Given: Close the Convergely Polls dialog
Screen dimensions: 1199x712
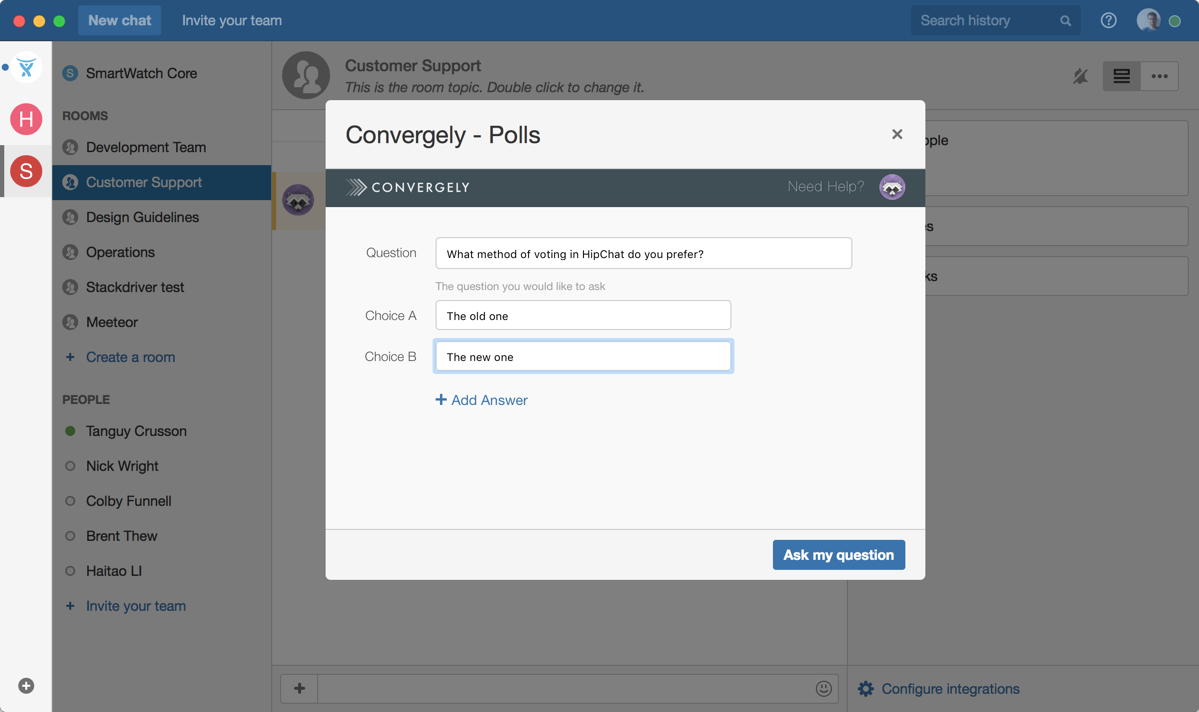Looking at the screenshot, I should (x=897, y=134).
